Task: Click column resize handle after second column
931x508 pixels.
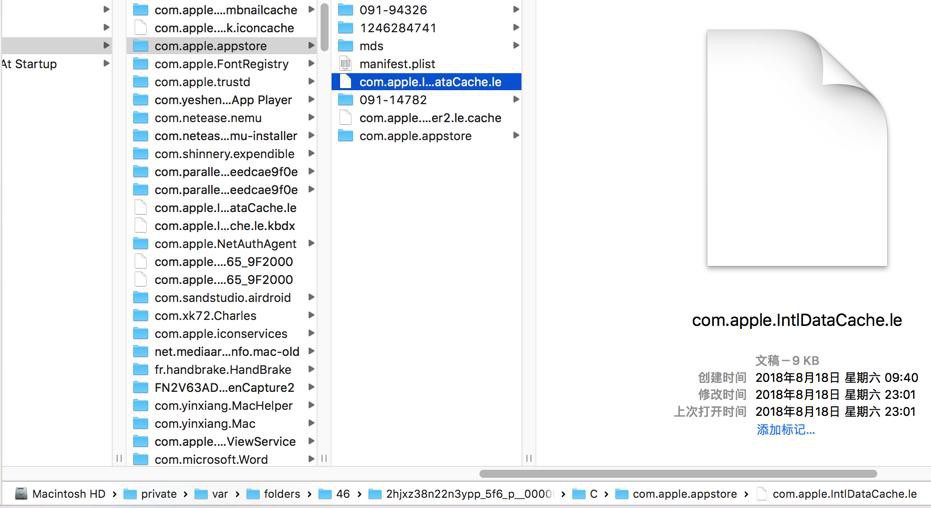Action: (324, 458)
